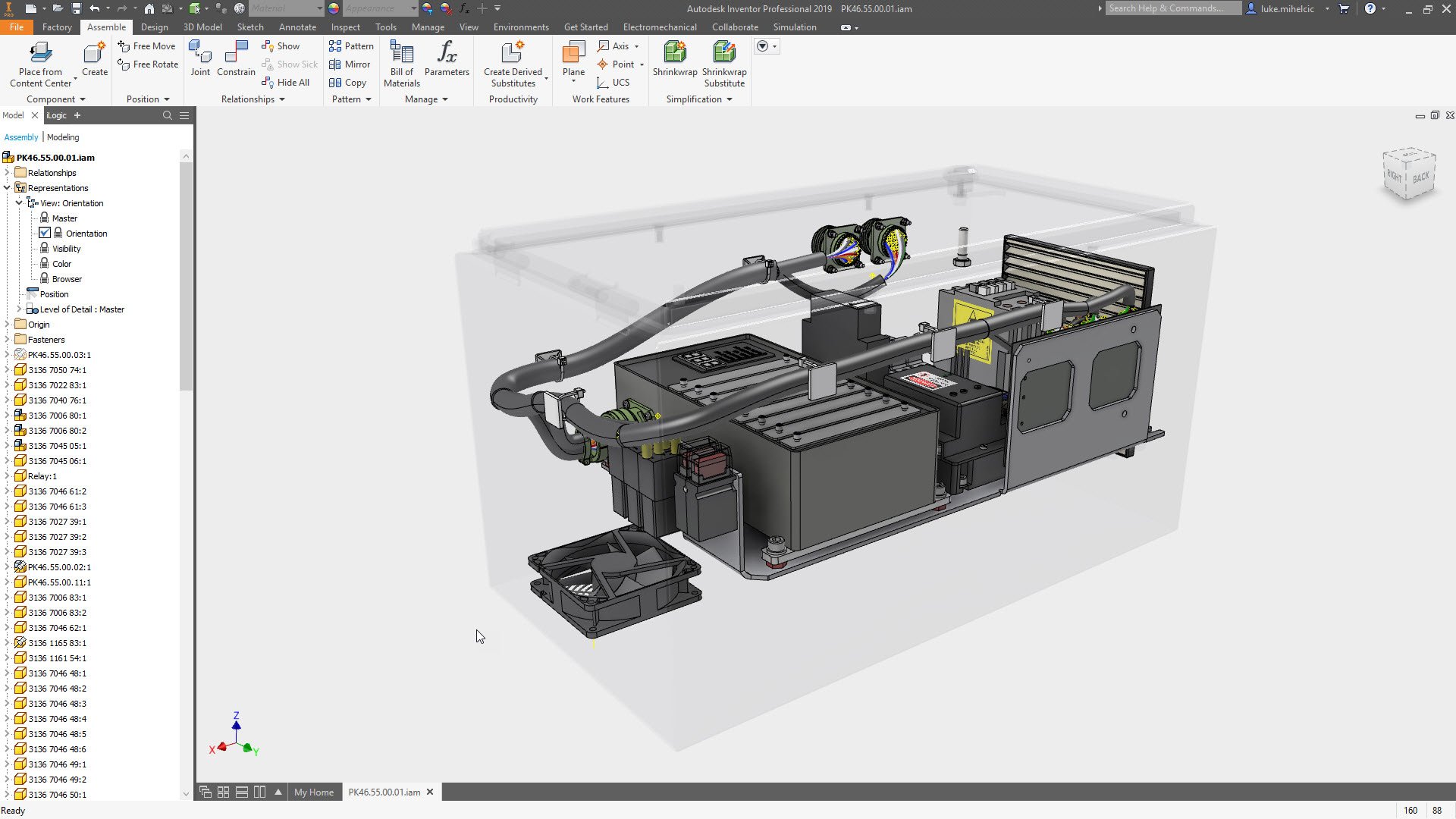Image resolution: width=1456 pixels, height=819 pixels.
Task: Click Create Derived Substitutes
Action: pyautogui.click(x=513, y=64)
